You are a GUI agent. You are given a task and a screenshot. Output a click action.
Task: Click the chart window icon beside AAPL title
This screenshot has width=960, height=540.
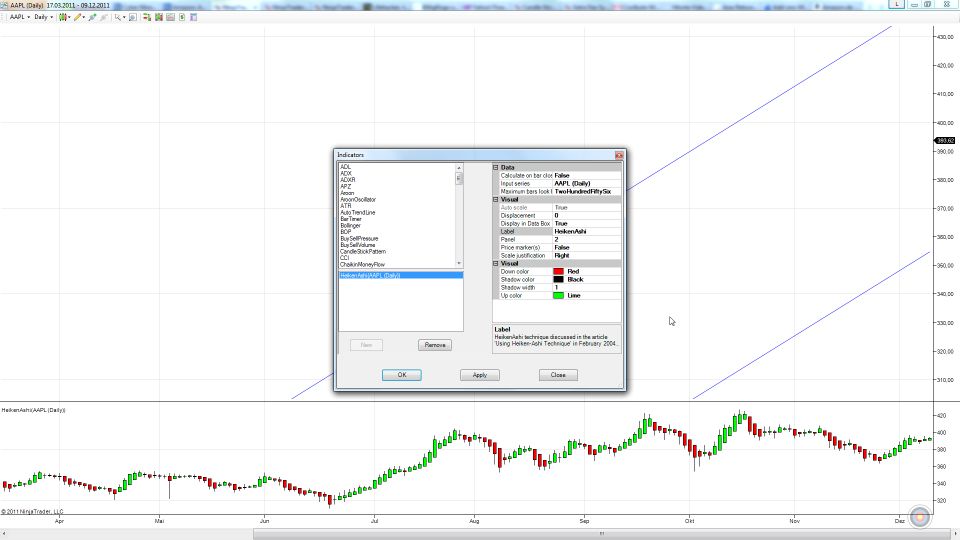[x=4, y=6]
